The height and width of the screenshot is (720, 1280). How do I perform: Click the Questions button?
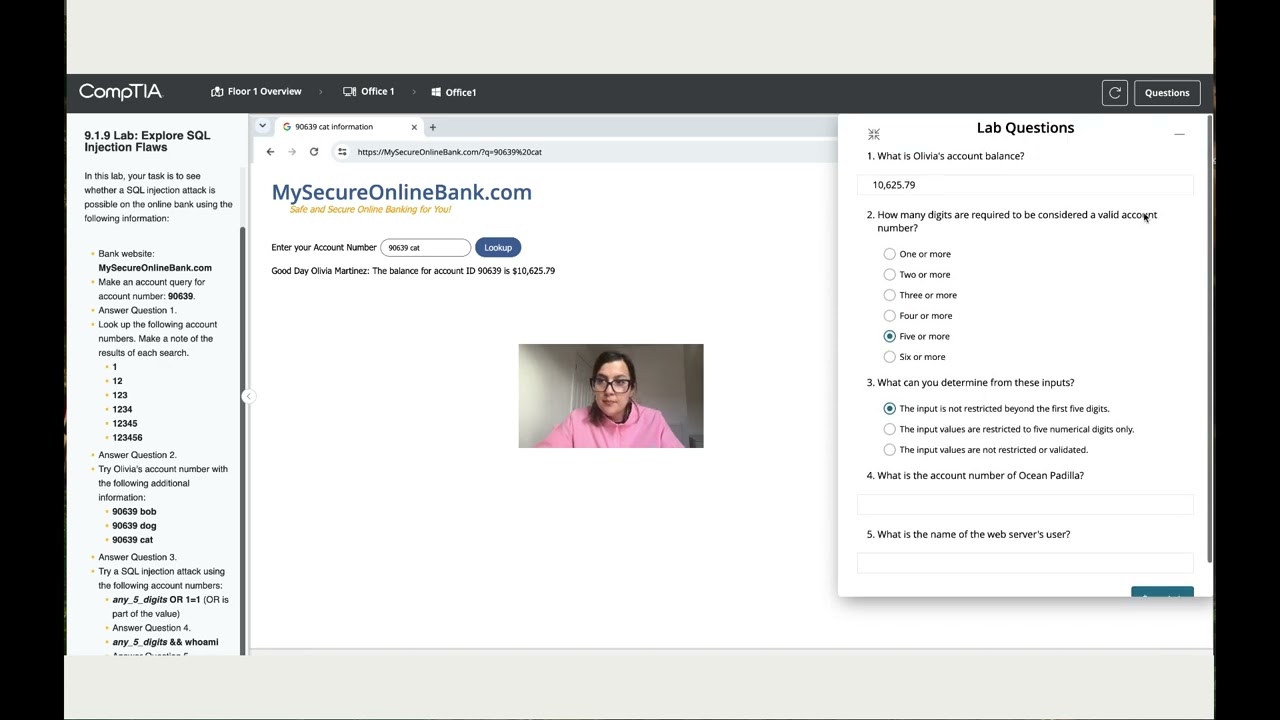(x=1167, y=93)
